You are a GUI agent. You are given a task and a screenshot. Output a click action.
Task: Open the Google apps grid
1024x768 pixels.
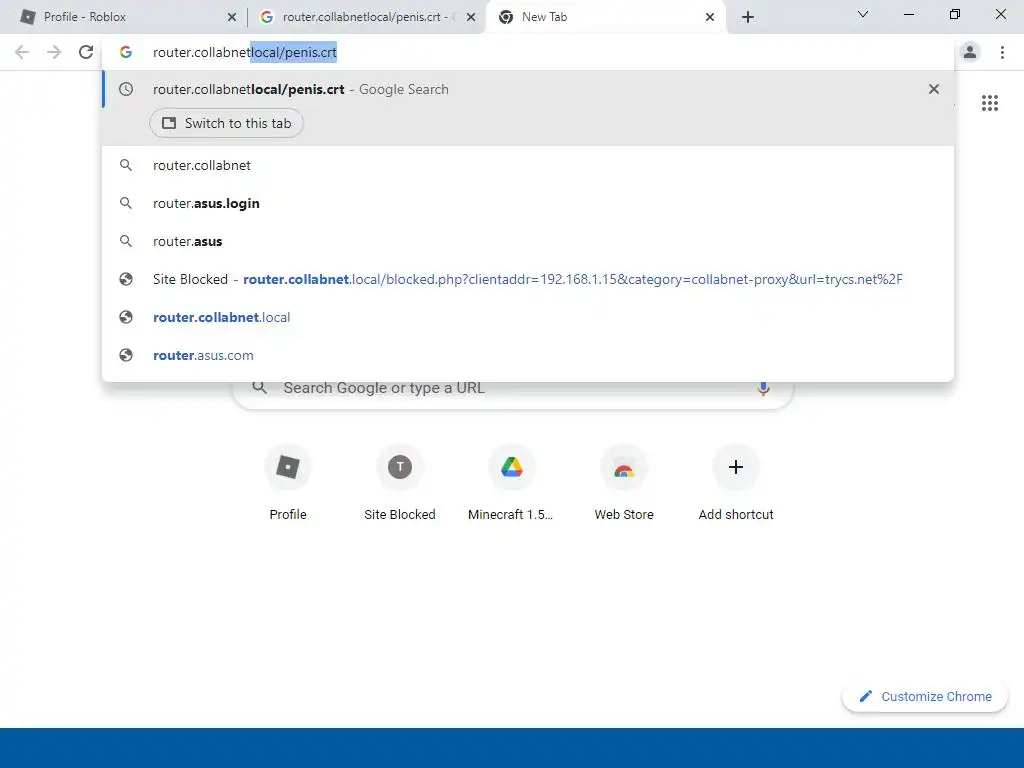(x=990, y=103)
